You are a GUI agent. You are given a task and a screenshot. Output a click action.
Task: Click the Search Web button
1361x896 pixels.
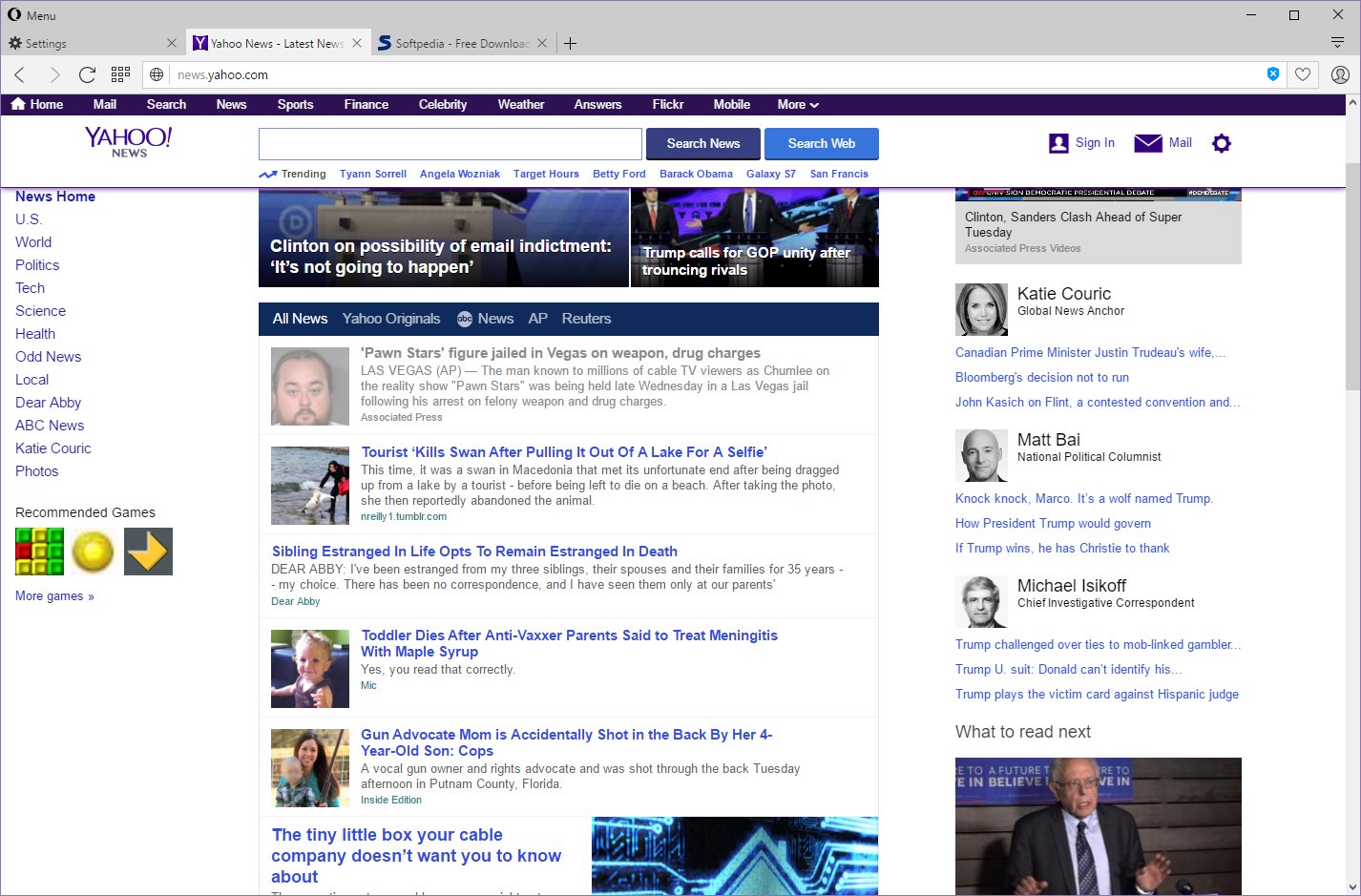pos(822,144)
